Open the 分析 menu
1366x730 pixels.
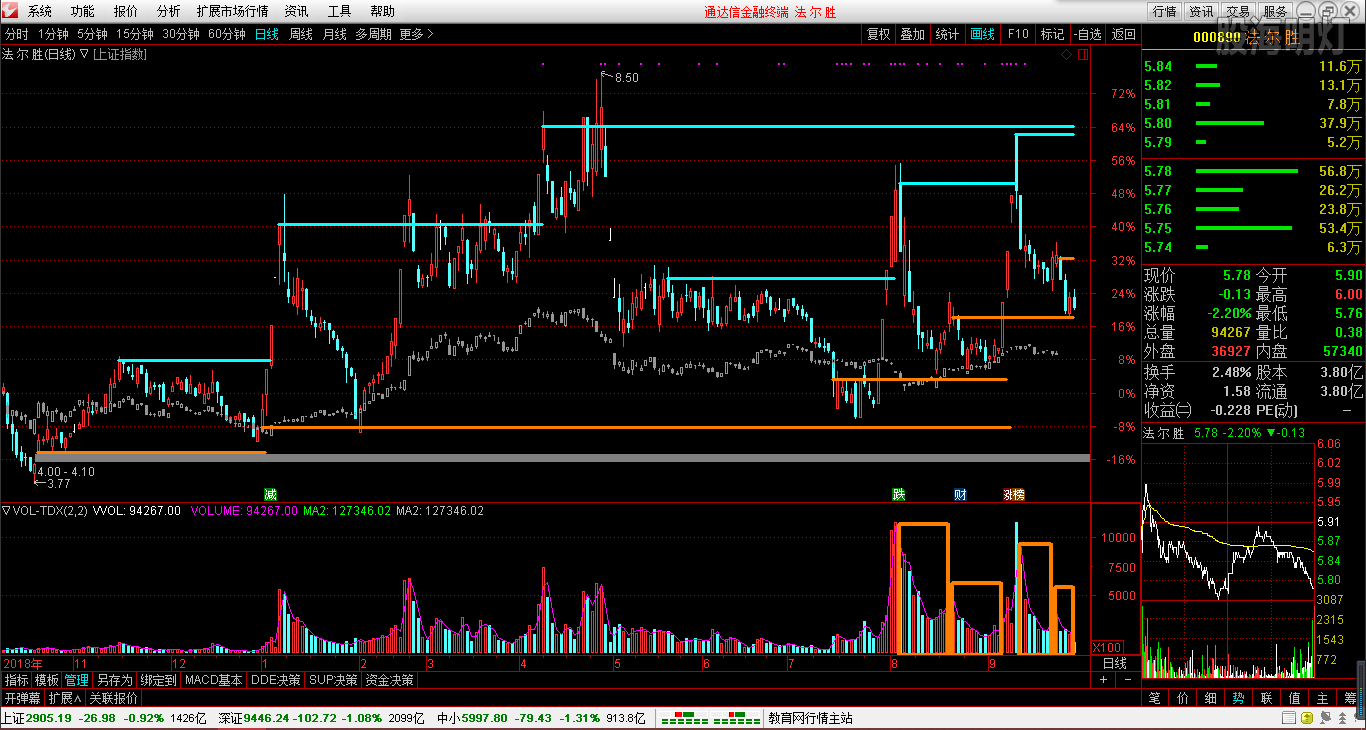[x=169, y=11]
